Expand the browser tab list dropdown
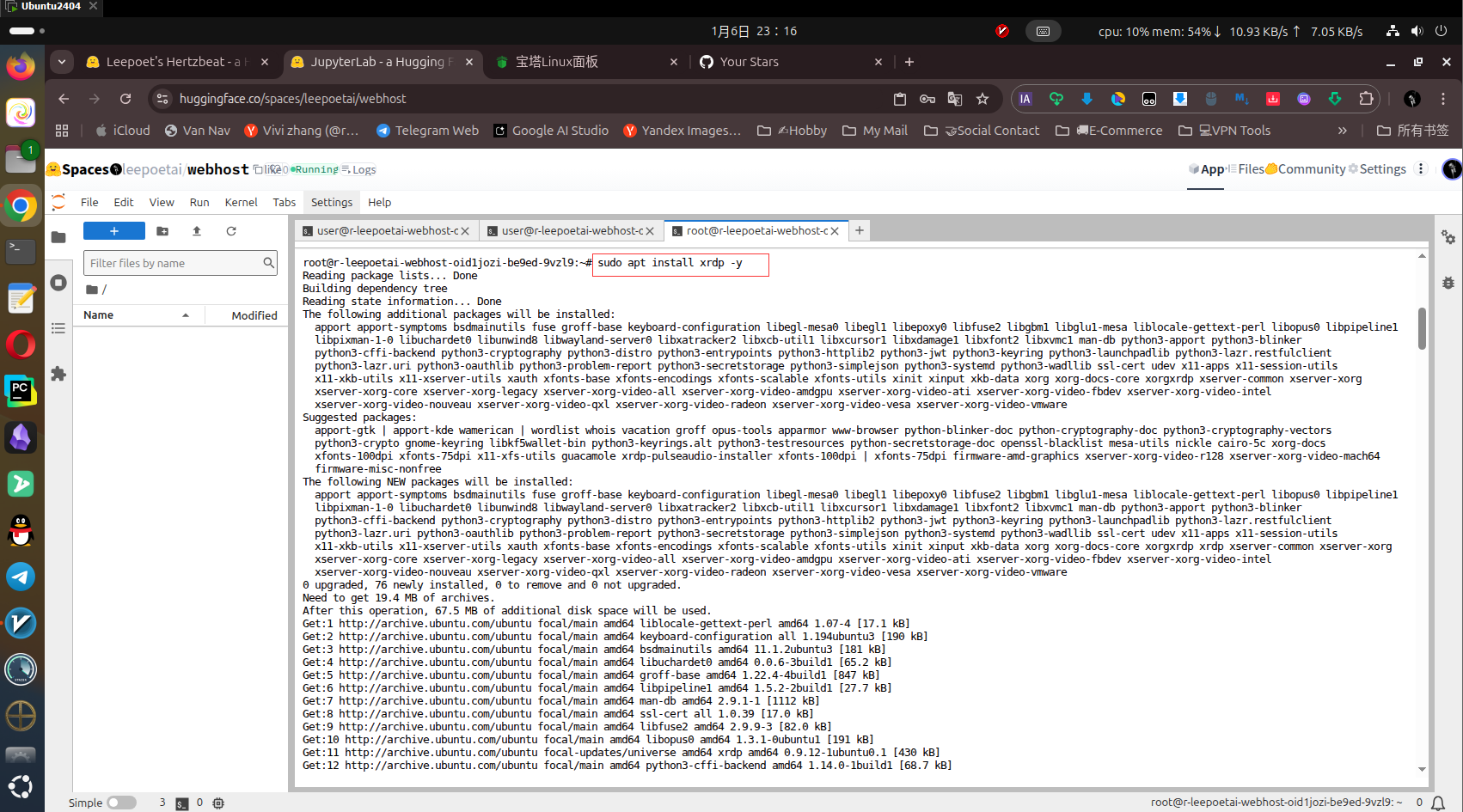Viewport: 1463px width, 812px height. 62,62
